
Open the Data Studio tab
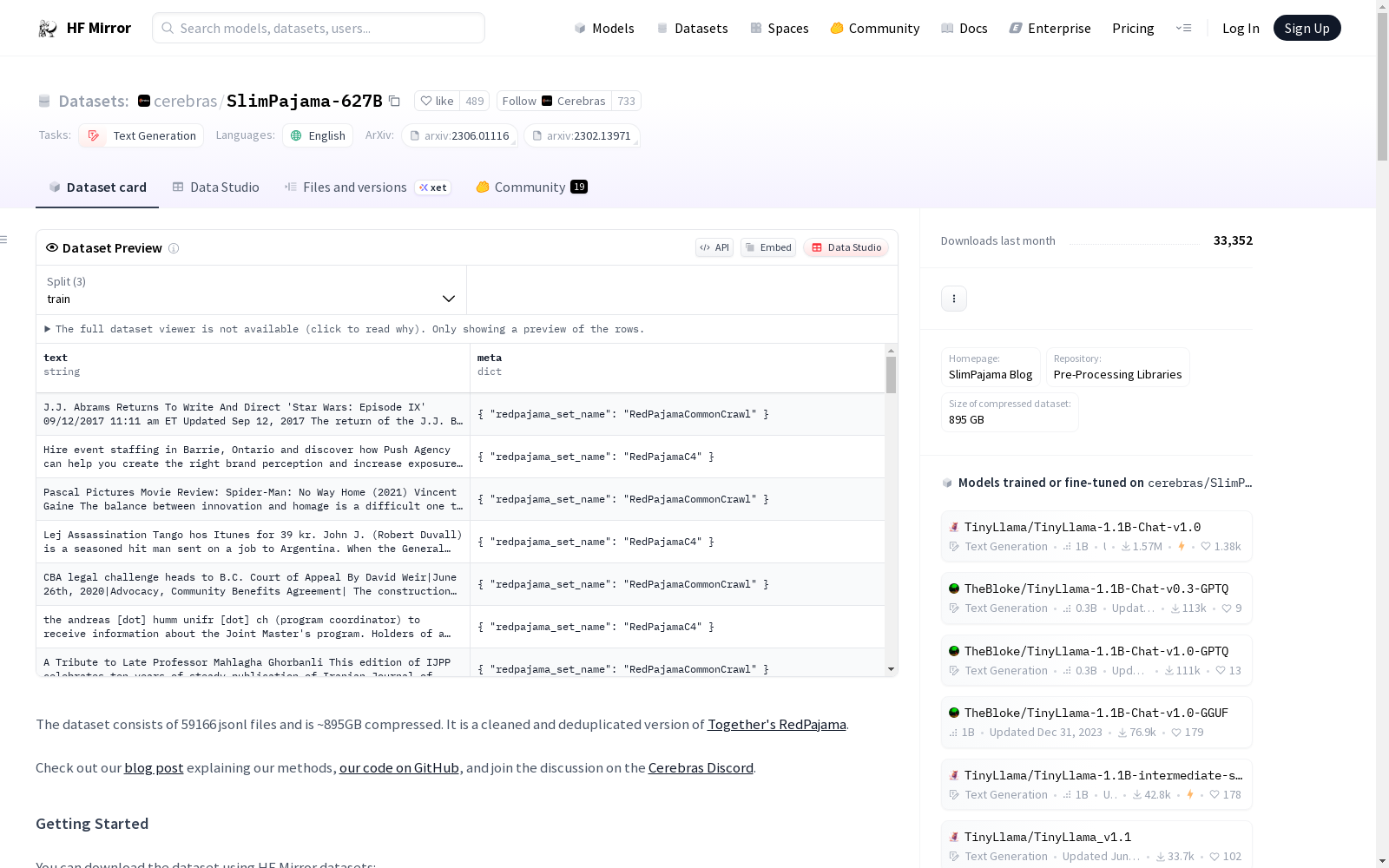coord(215,187)
